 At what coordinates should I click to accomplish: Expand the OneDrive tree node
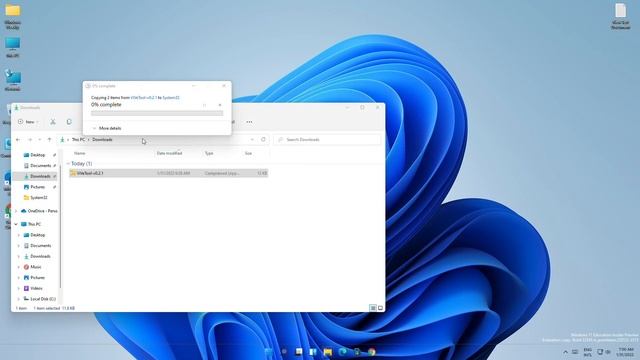point(16,211)
